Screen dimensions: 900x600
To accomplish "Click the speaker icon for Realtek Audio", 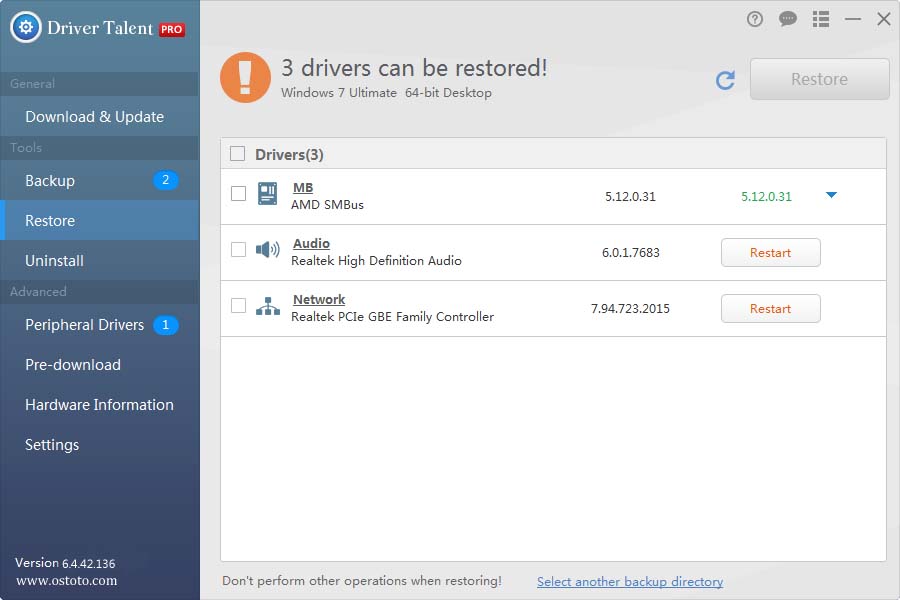I will 267,249.
